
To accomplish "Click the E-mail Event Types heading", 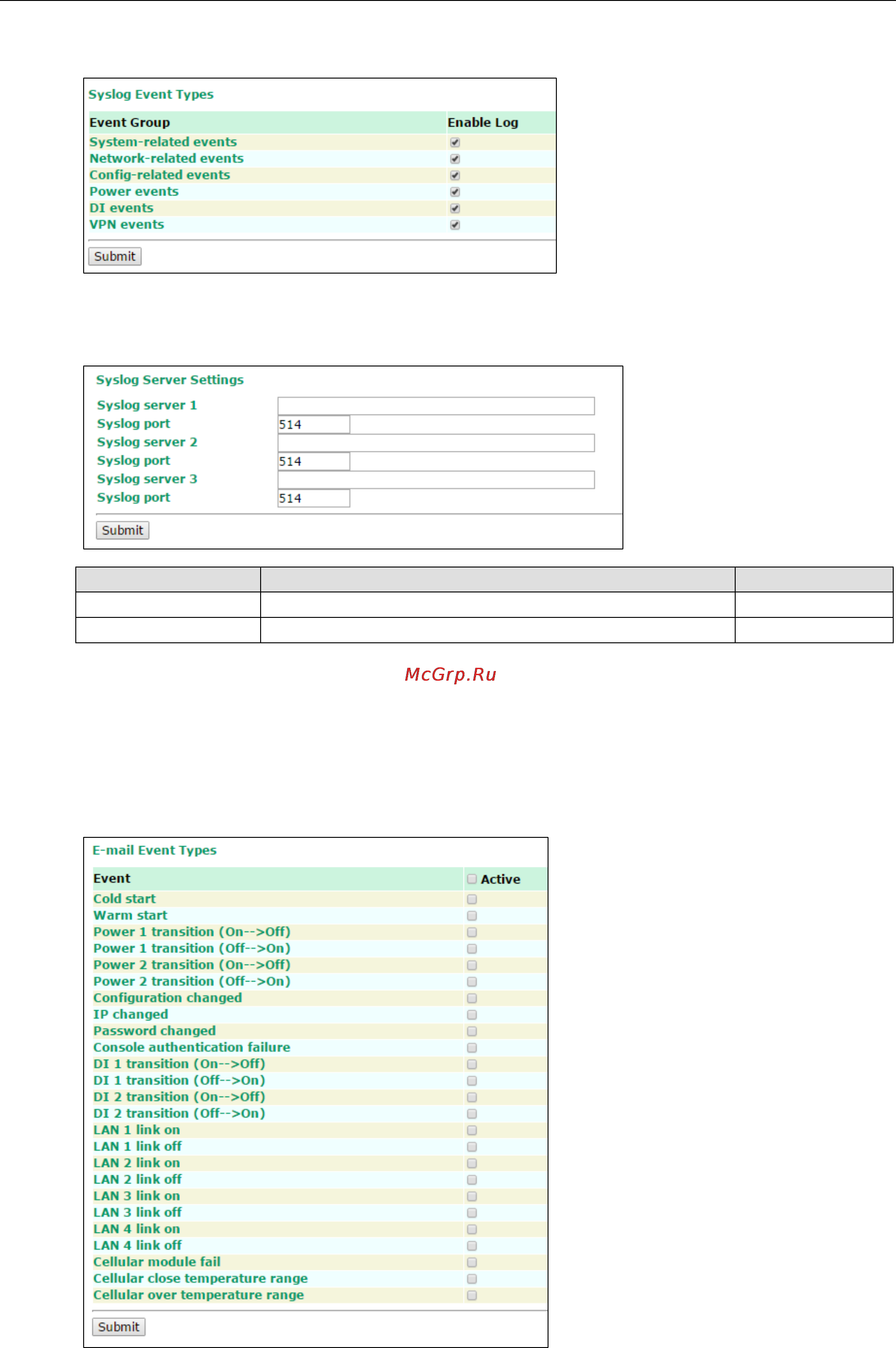I will 154,850.
